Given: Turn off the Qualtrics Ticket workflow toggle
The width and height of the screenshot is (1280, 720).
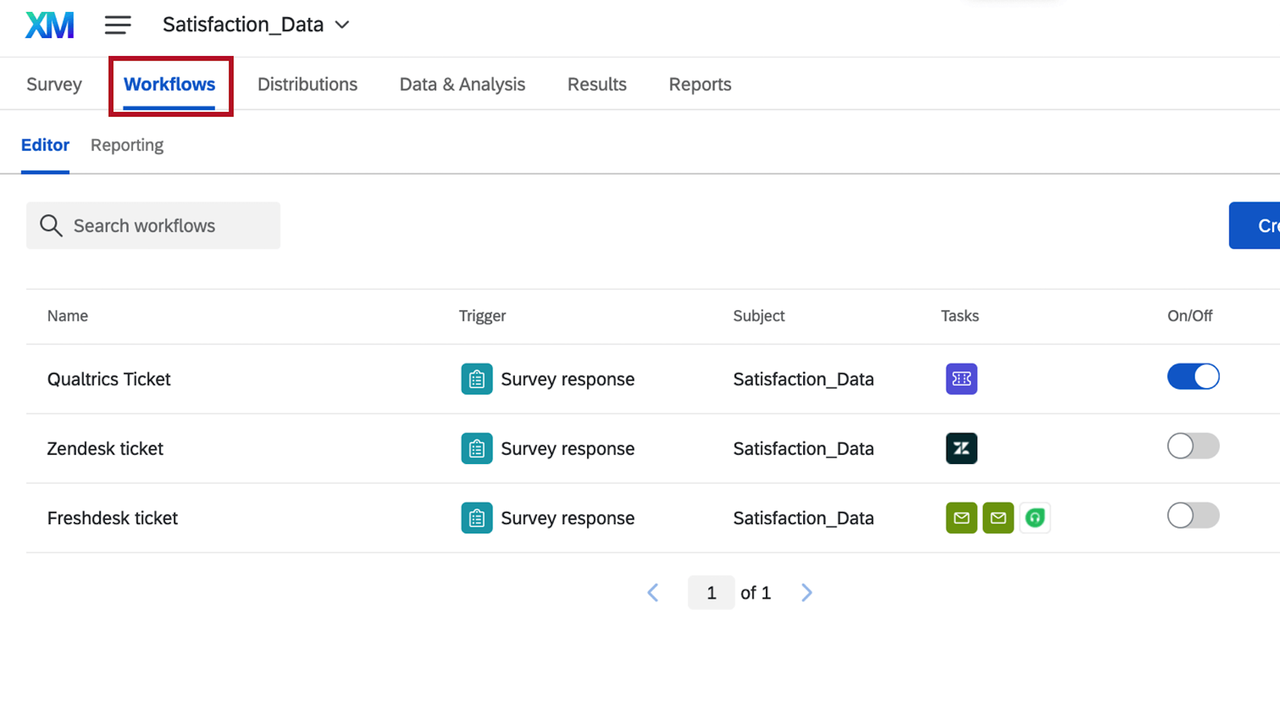Looking at the screenshot, I should (x=1193, y=377).
